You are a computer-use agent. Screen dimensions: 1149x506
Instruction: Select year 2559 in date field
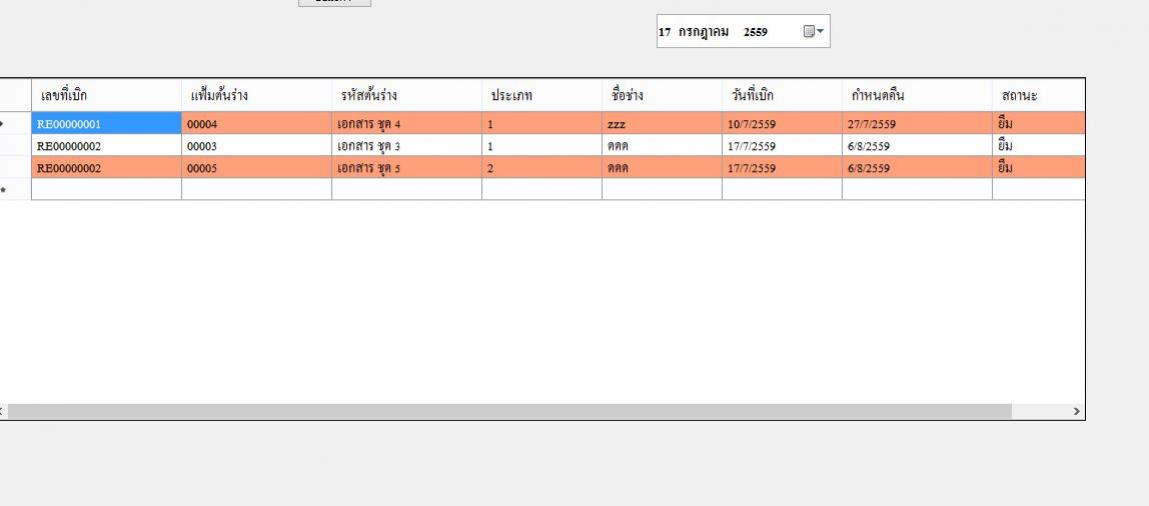(755, 32)
